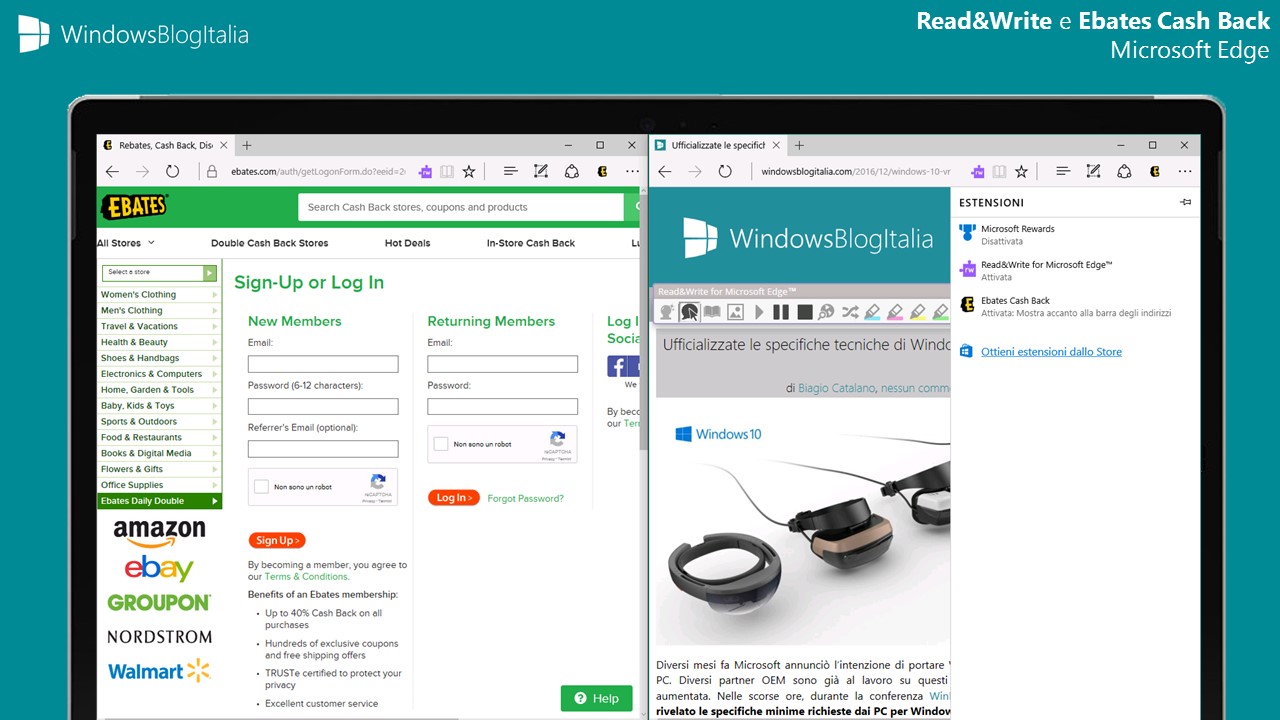
Task: Open web note in WindowsBlogItalia window
Action: [1093, 171]
